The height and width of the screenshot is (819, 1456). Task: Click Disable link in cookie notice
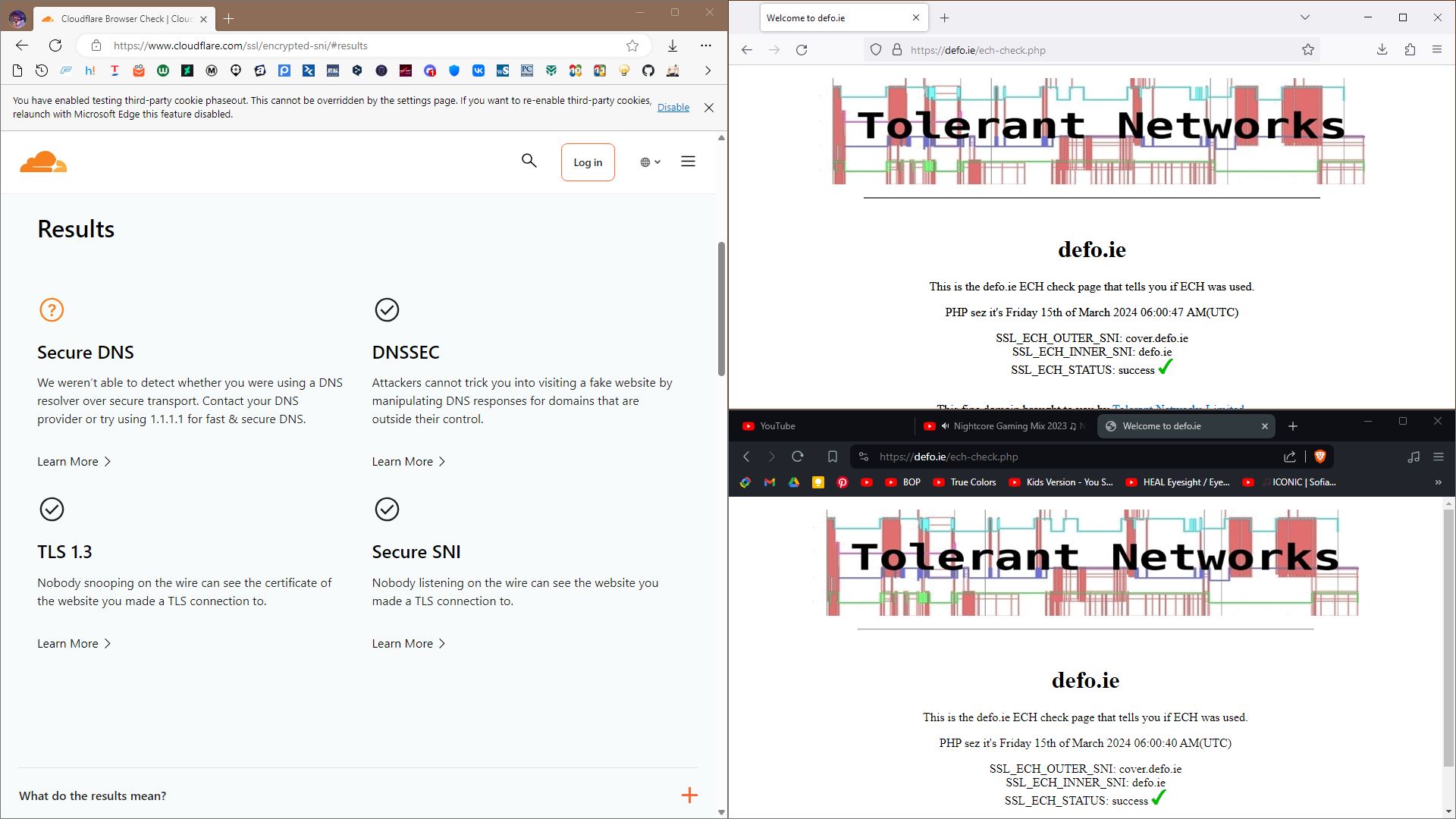(673, 108)
